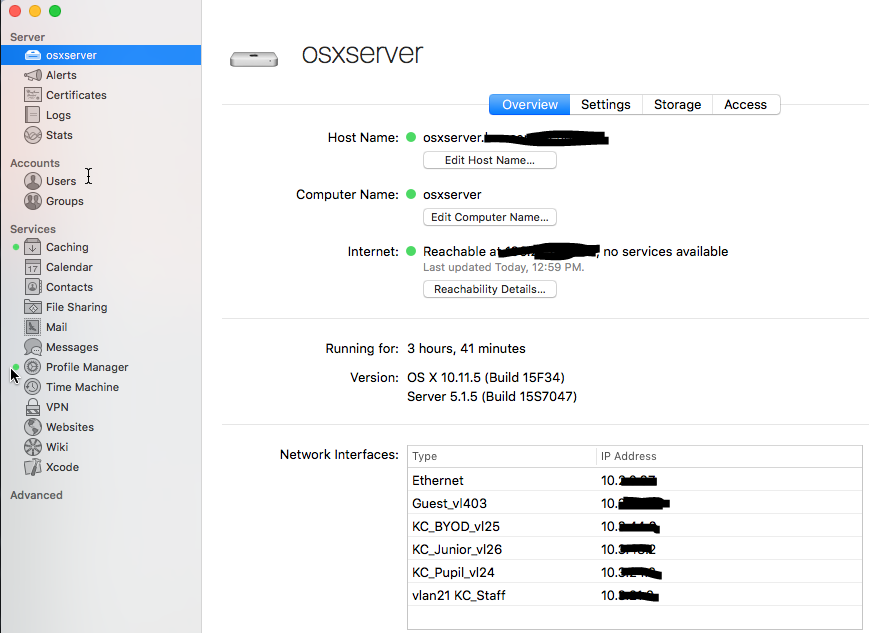Open the Certificates icon in the sidebar

tap(33, 95)
